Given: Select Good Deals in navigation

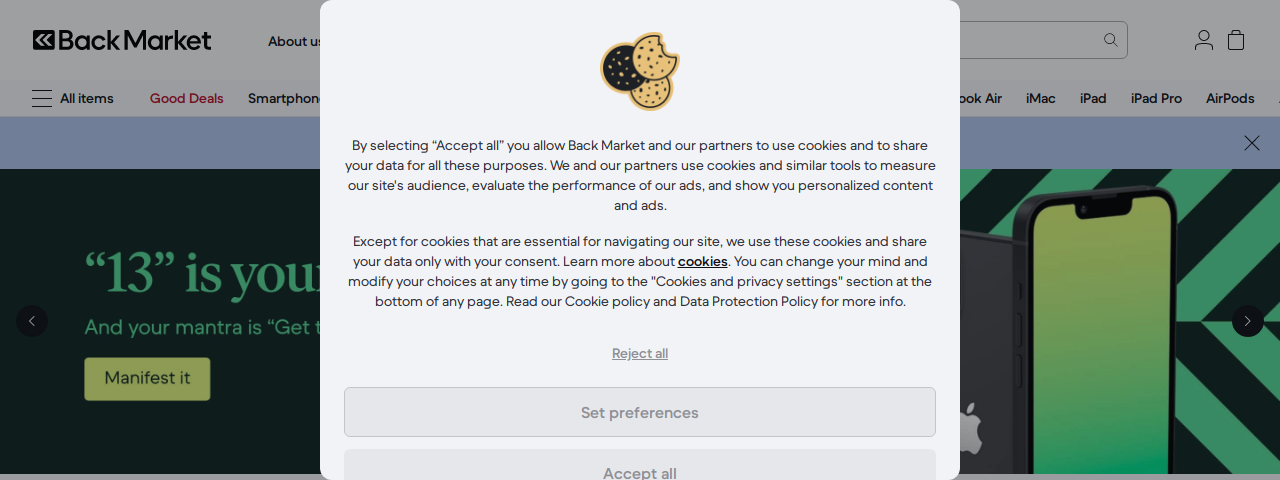Looking at the screenshot, I should [187, 98].
